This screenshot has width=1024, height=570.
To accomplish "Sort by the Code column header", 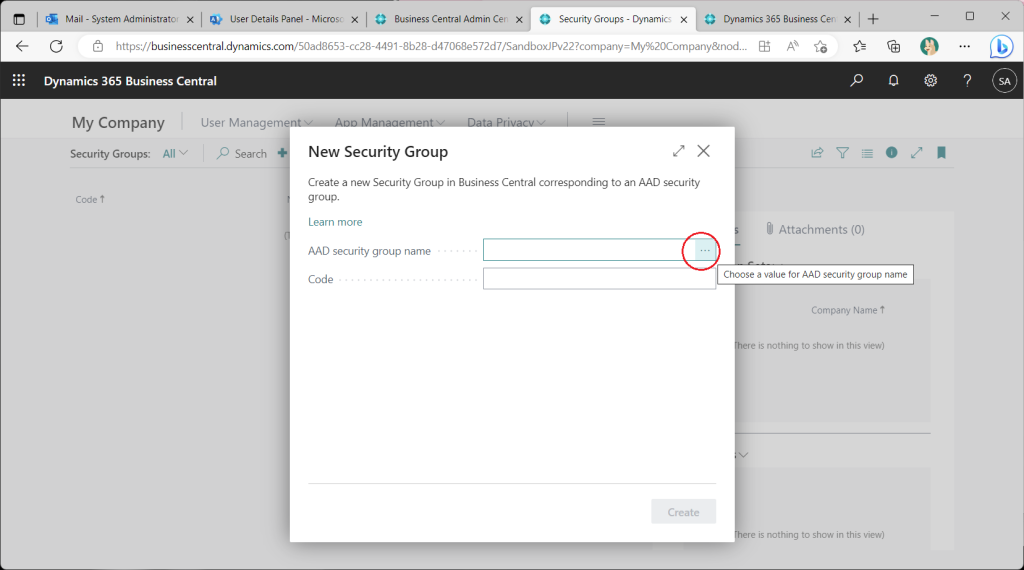I will [x=90, y=199].
